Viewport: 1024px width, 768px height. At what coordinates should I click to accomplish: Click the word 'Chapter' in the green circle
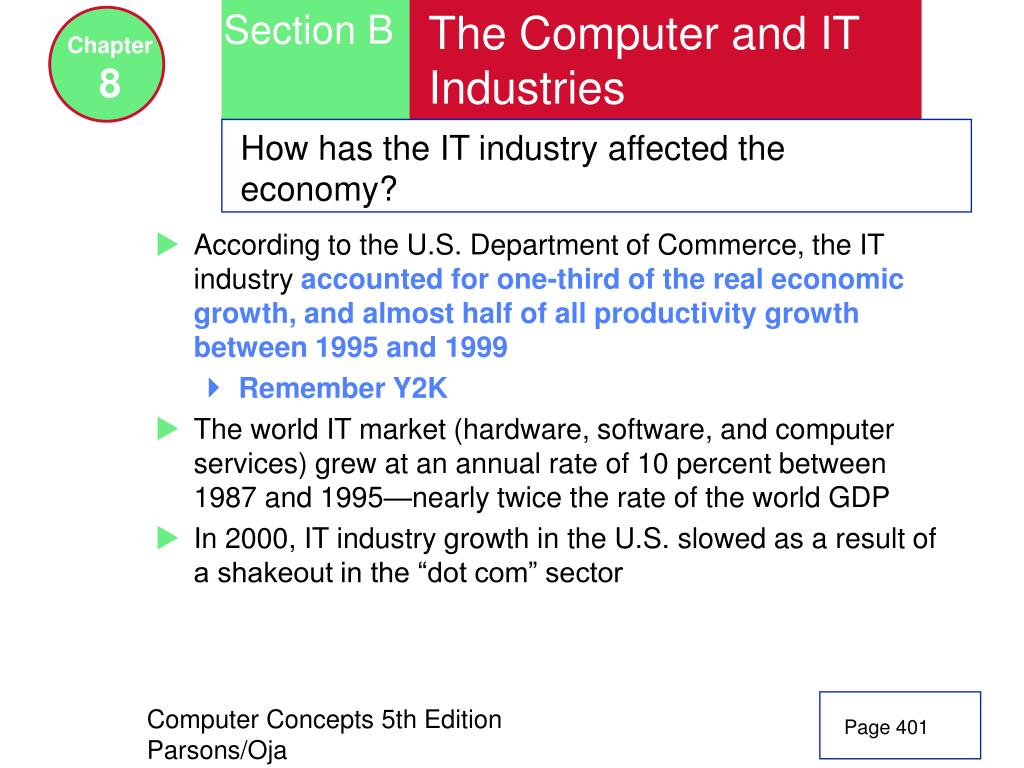(110, 45)
